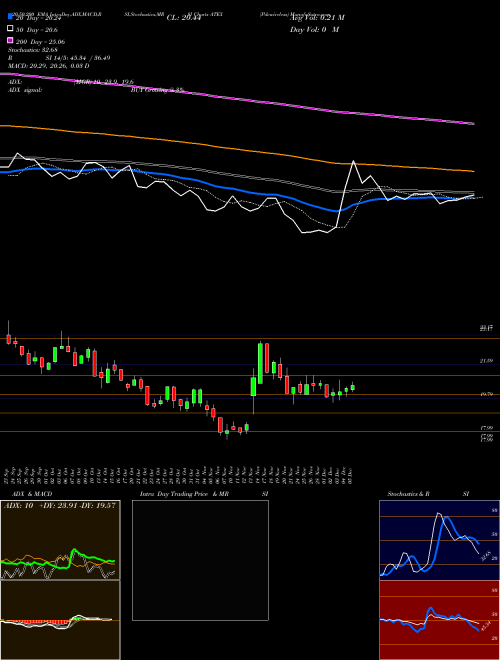Click the 'Avg Vol: 0.21 M' text
The height and width of the screenshot is (660, 500).
tap(317, 18)
